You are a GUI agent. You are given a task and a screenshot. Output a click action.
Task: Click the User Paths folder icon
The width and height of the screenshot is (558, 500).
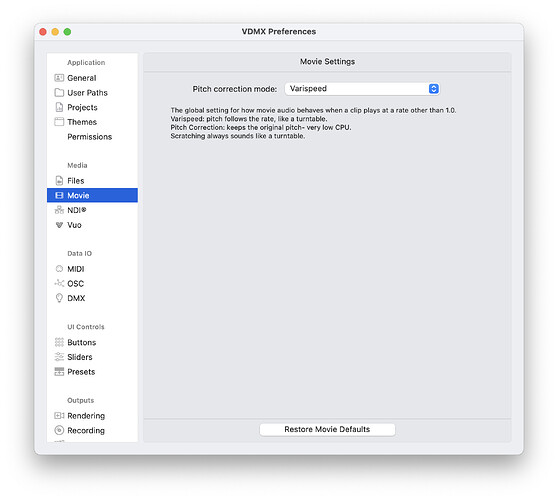click(x=59, y=93)
